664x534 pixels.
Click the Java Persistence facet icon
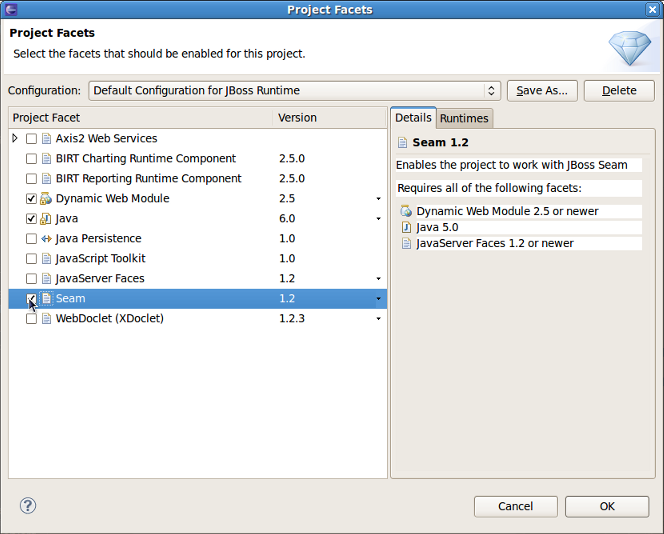(x=46, y=239)
